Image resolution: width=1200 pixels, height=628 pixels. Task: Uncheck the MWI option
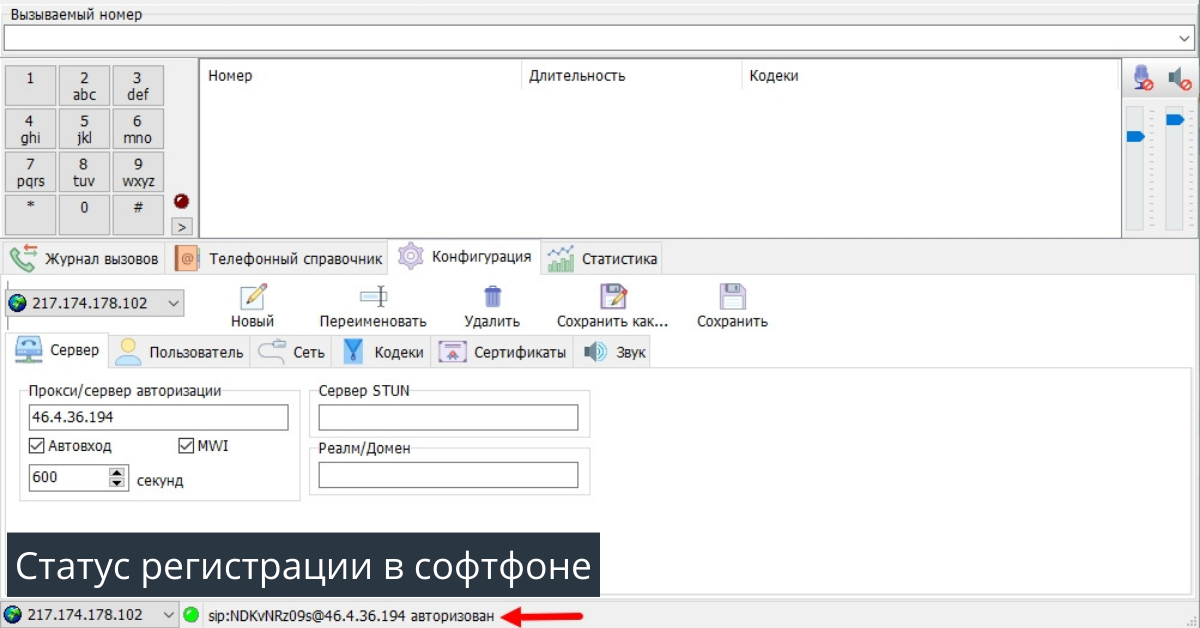[185, 445]
